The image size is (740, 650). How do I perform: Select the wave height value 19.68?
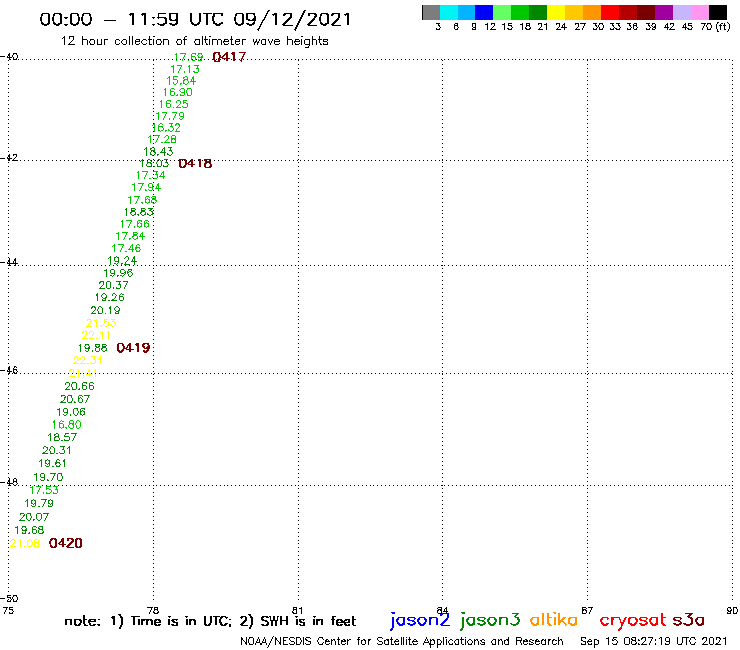(29, 531)
